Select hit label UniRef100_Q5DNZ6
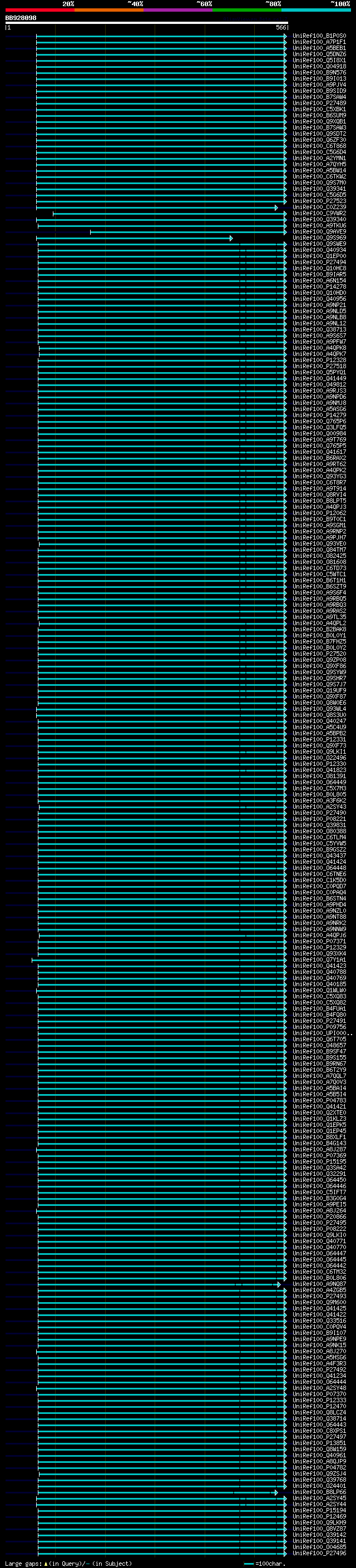 tap(319, 54)
